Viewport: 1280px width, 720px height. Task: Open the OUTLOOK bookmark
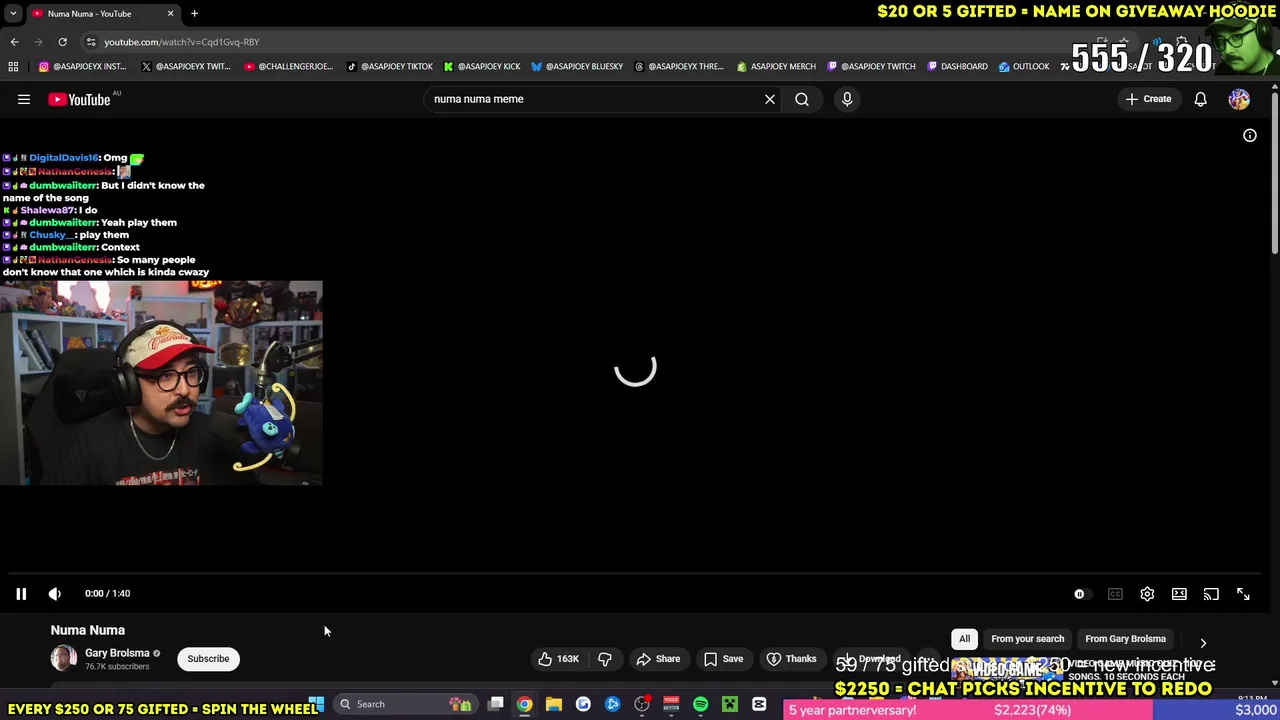1024,66
